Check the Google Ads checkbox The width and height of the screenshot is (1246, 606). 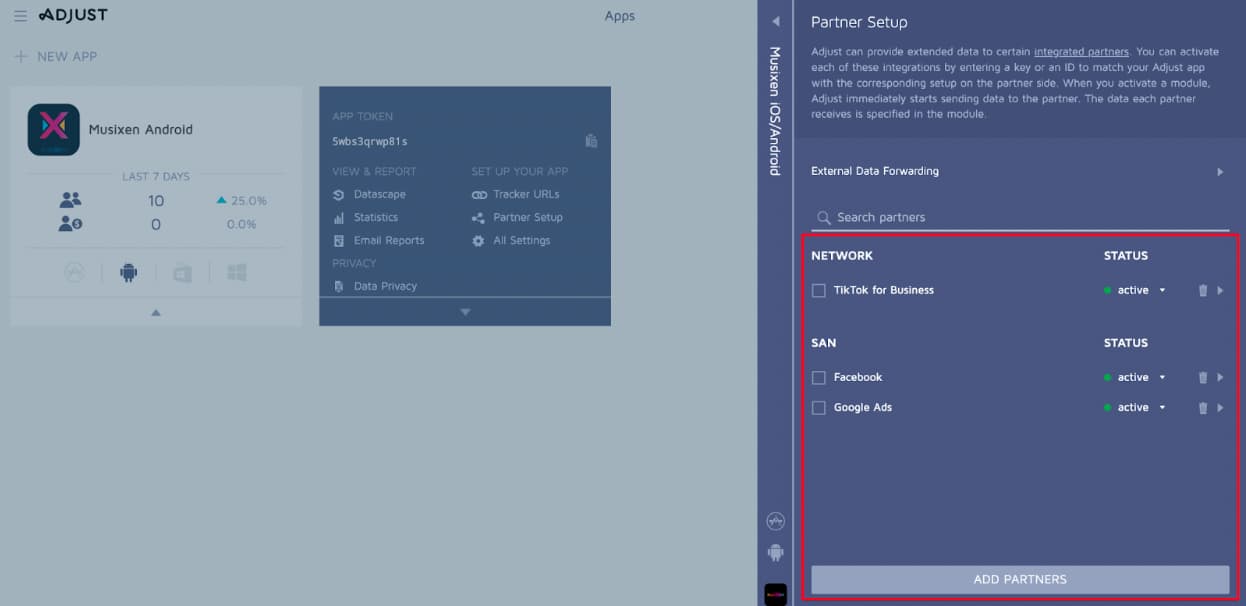(x=818, y=407)
